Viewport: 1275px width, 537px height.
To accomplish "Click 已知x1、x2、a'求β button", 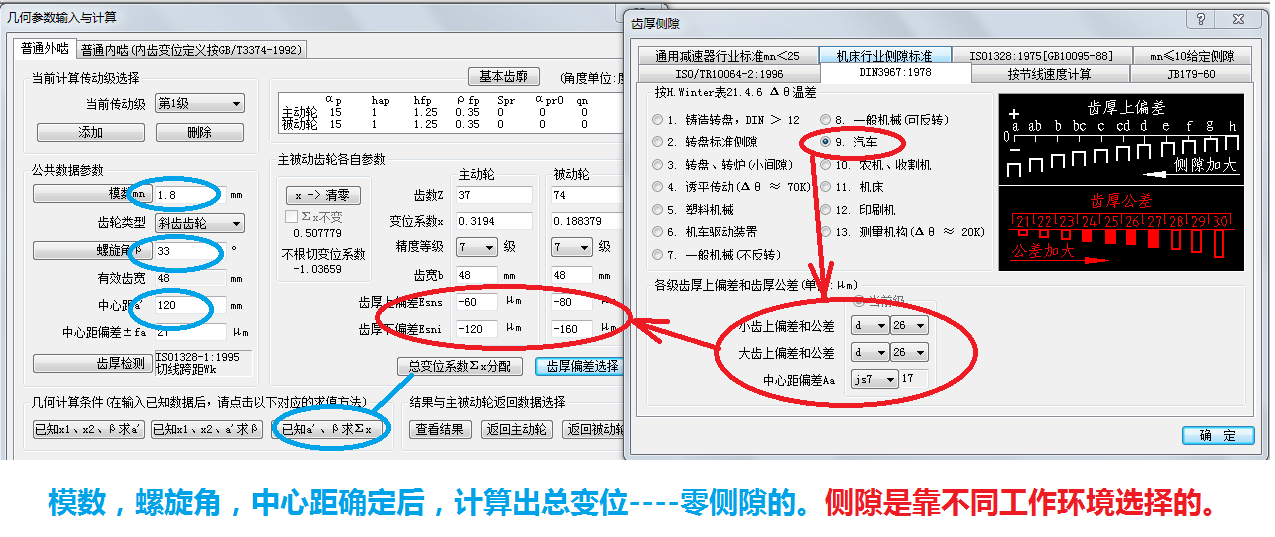I will (x=207, y=430).
